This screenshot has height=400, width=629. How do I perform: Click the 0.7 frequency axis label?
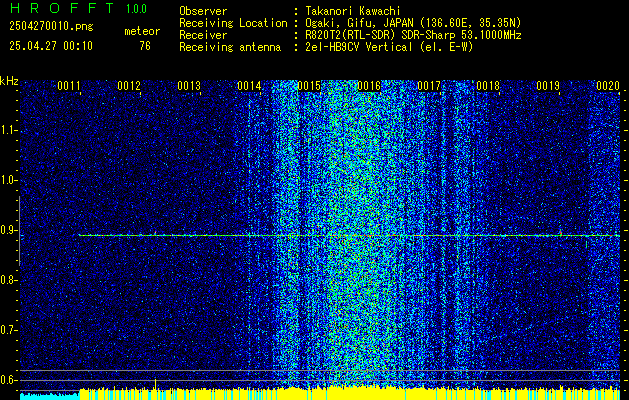pyautogui.click(x=8, y=330)
